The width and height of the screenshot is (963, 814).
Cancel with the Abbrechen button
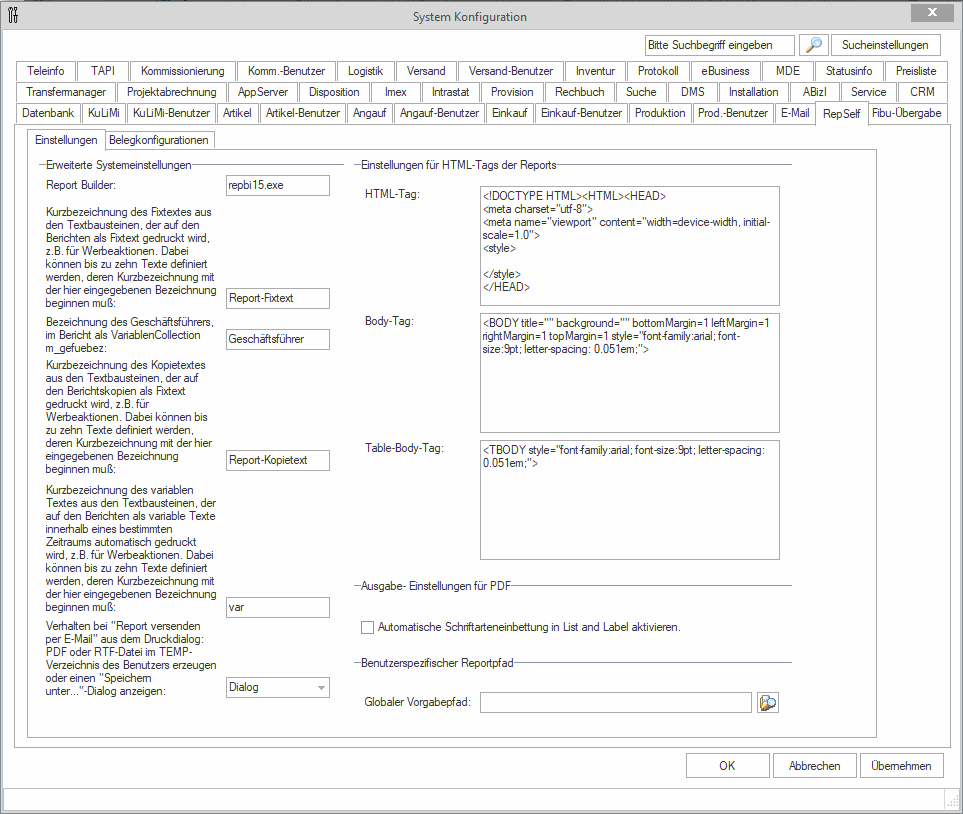click(814, 765)
